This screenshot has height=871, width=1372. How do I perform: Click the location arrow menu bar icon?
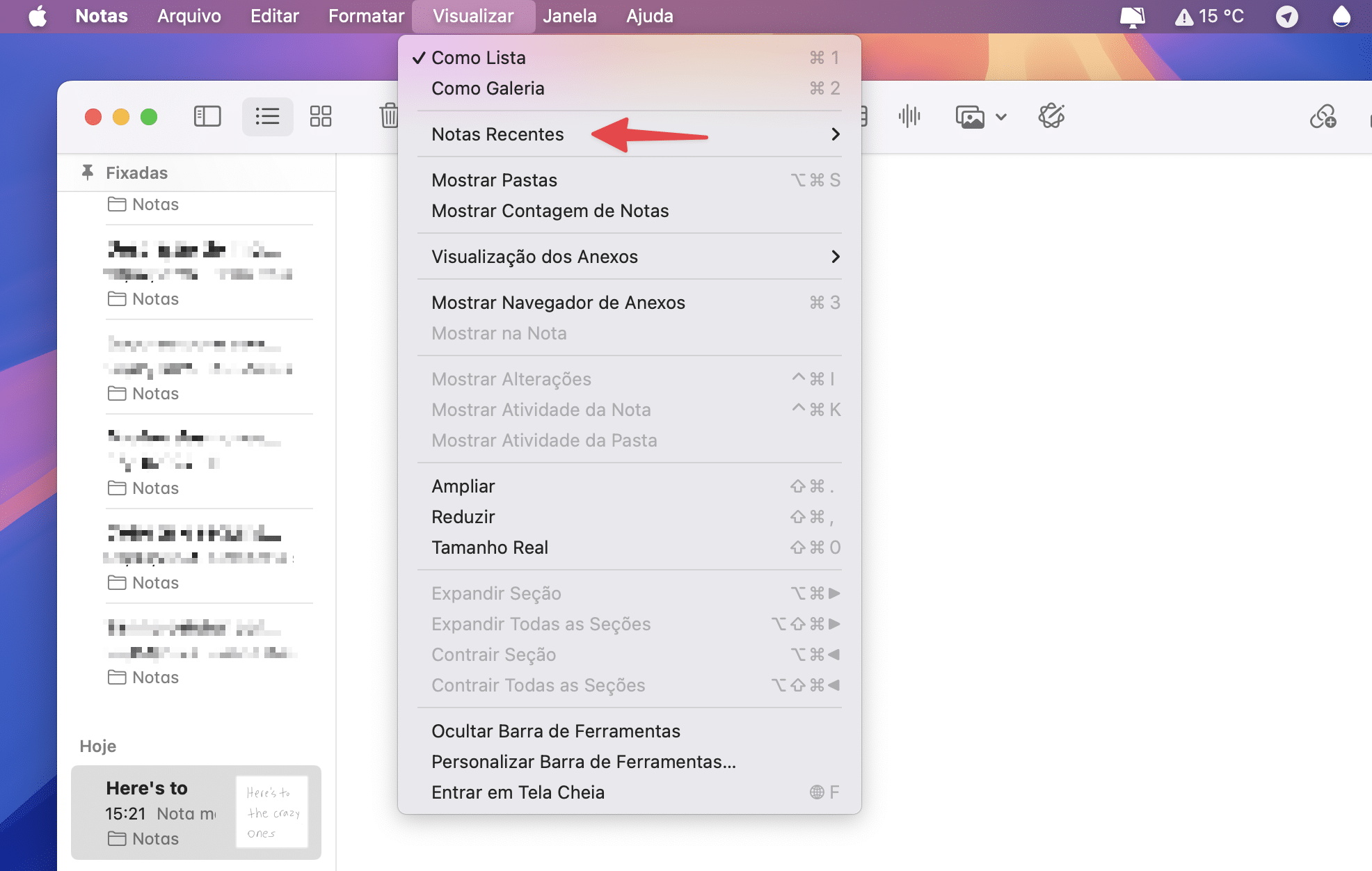click(1287, 16)
